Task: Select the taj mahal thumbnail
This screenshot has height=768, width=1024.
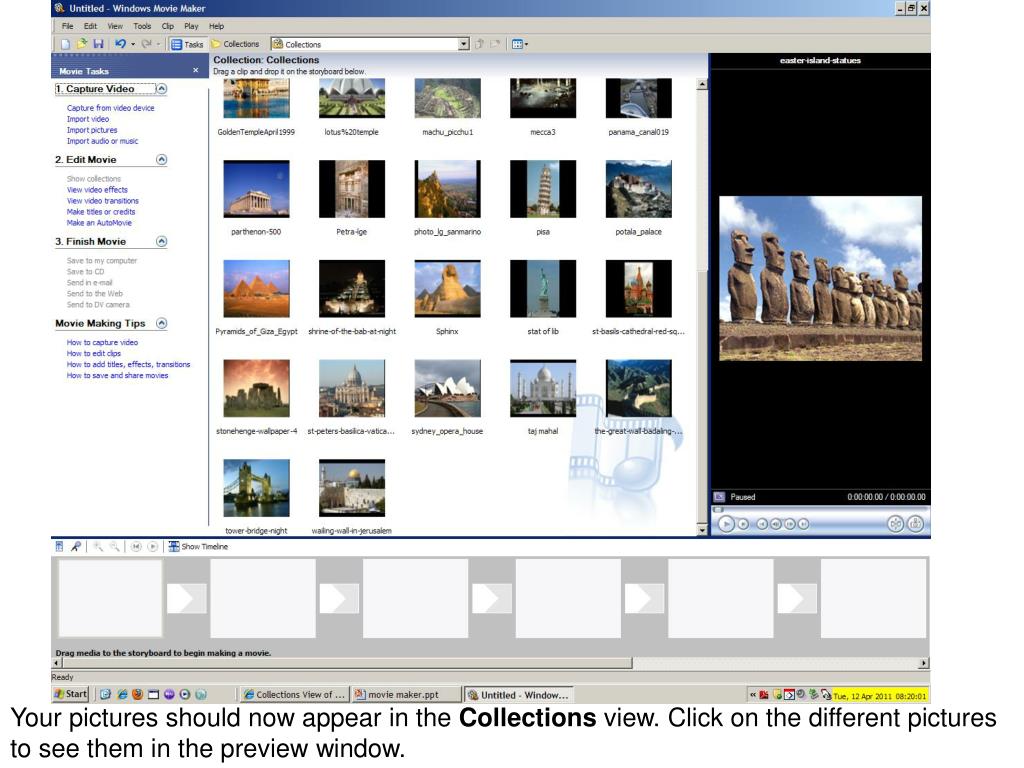Action: pos(543,388)
